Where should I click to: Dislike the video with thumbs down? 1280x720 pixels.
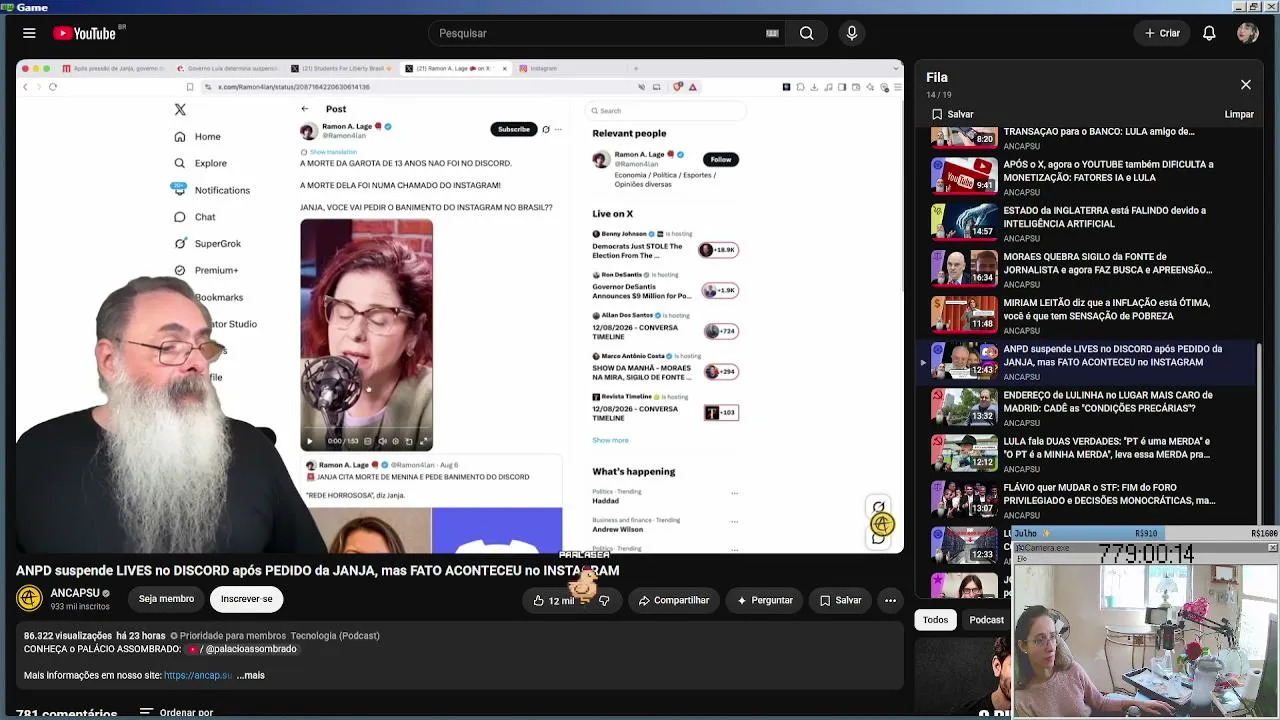[x=604, y=600]
